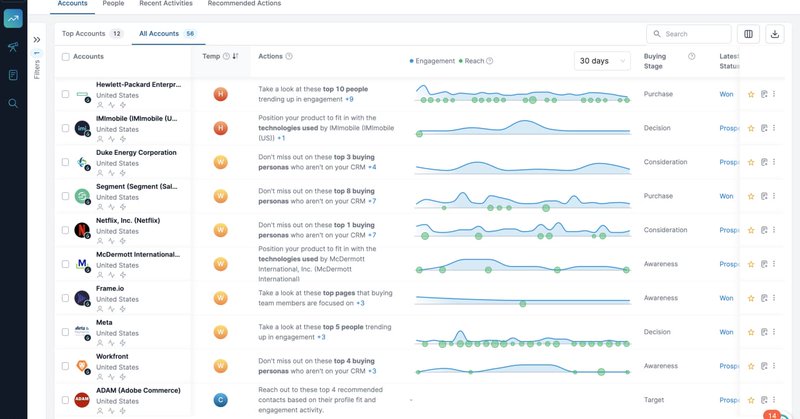Switch to Top Accounts tab
Viewport: 800px width, 419px height.
pos(92,34)
